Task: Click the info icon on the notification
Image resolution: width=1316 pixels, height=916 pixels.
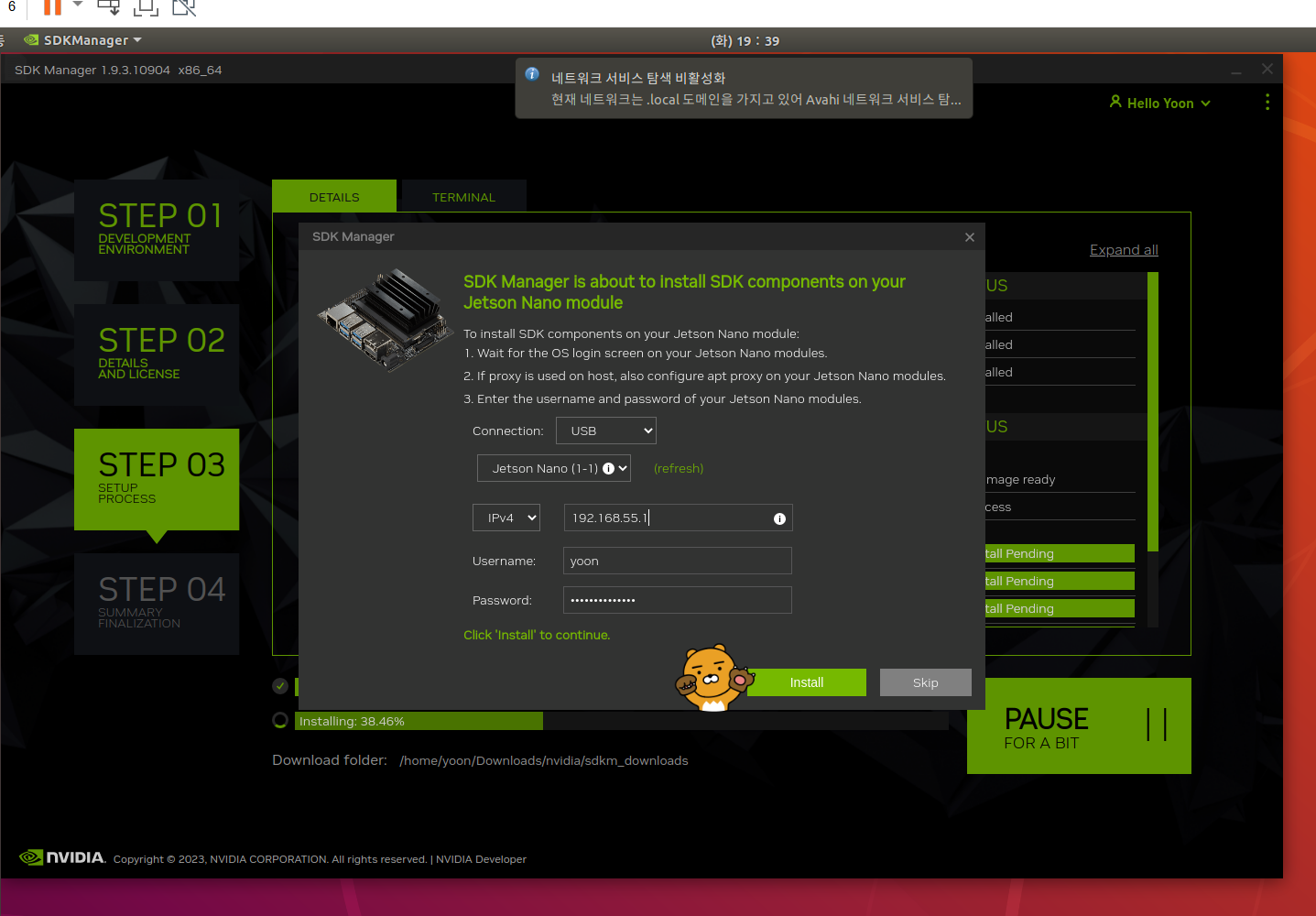Action: 532,74
